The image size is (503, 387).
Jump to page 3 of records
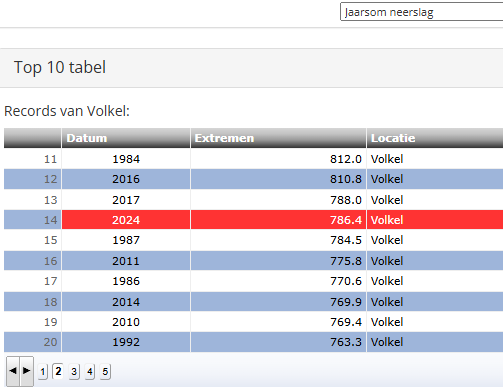click(74, 371)
